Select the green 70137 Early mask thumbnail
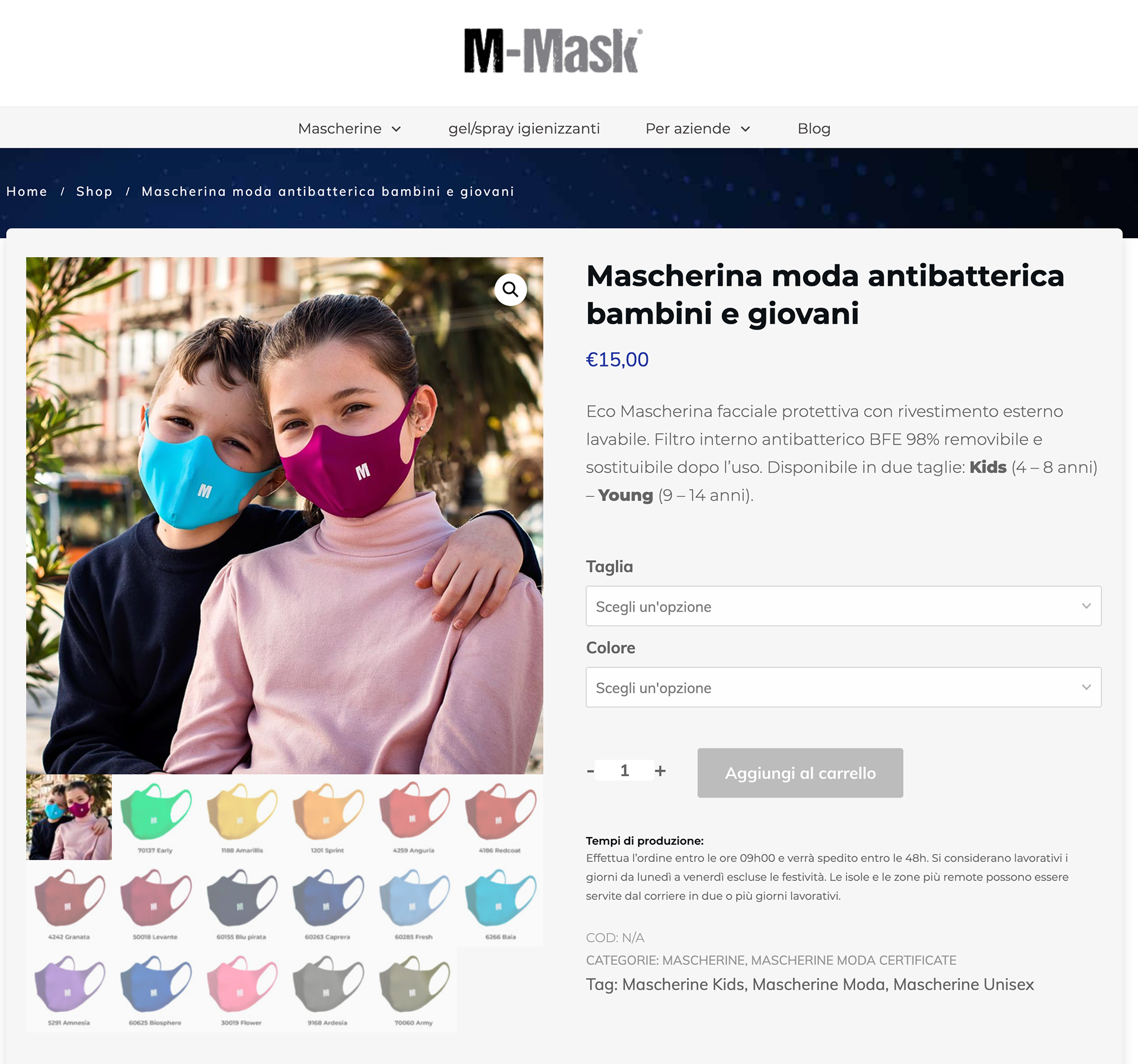Screen dimensions: 1138x1064 pyautogui.click(x=155, y=817)
